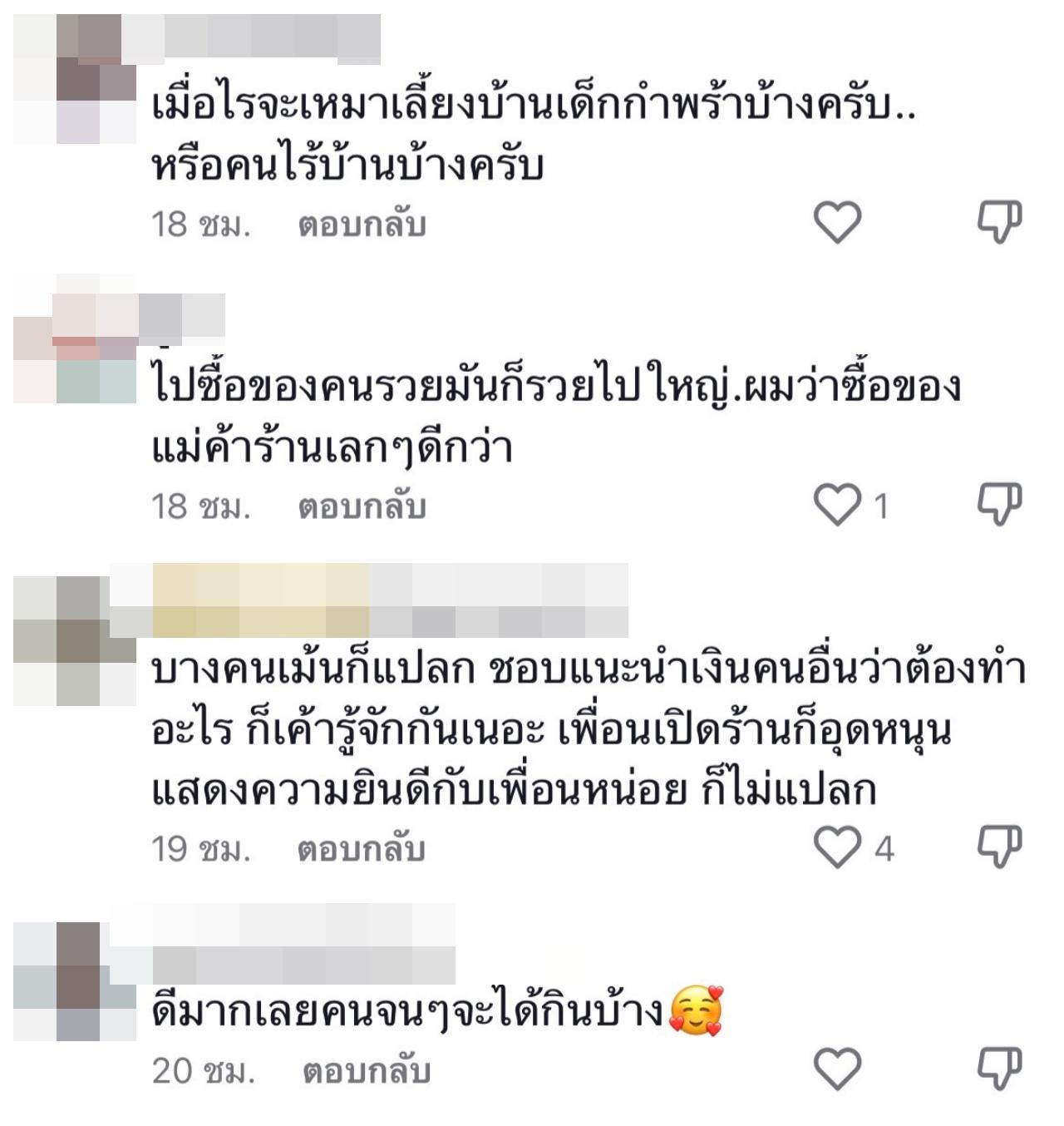Like the comment about orphanage meals

(x=837, y=222)
